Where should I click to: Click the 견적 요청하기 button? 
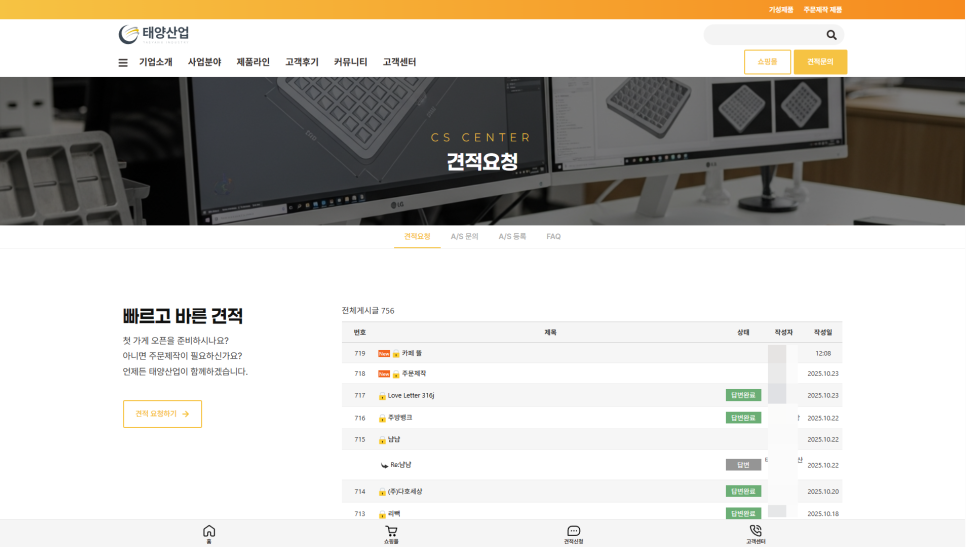pyautogui.click(x=162, y=414)
